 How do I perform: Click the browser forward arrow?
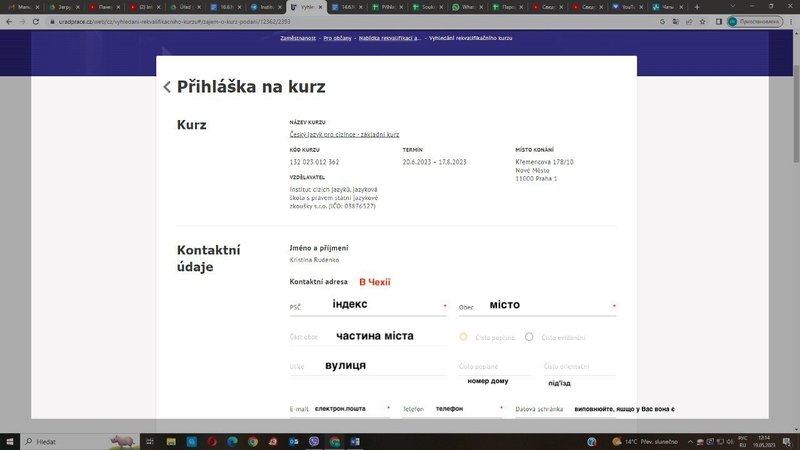point(22,21)
